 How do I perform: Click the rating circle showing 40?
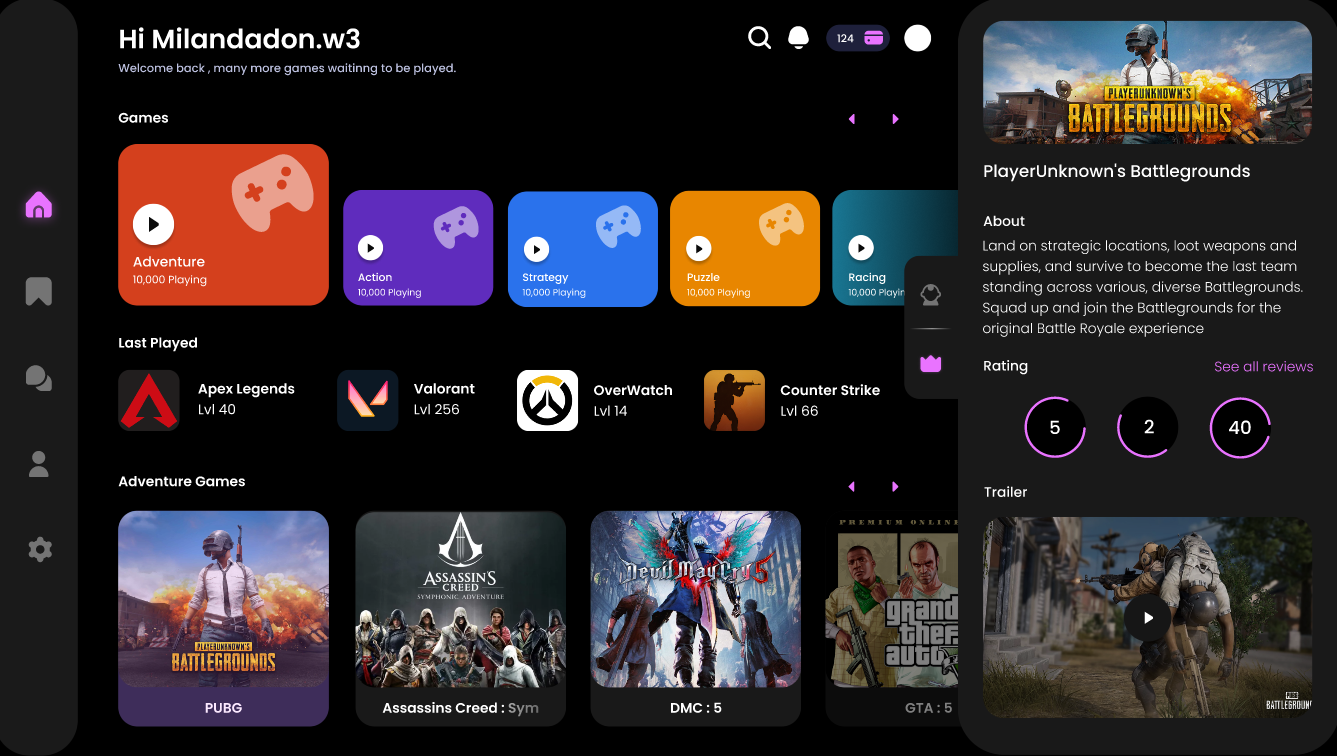coord(1240,427)
